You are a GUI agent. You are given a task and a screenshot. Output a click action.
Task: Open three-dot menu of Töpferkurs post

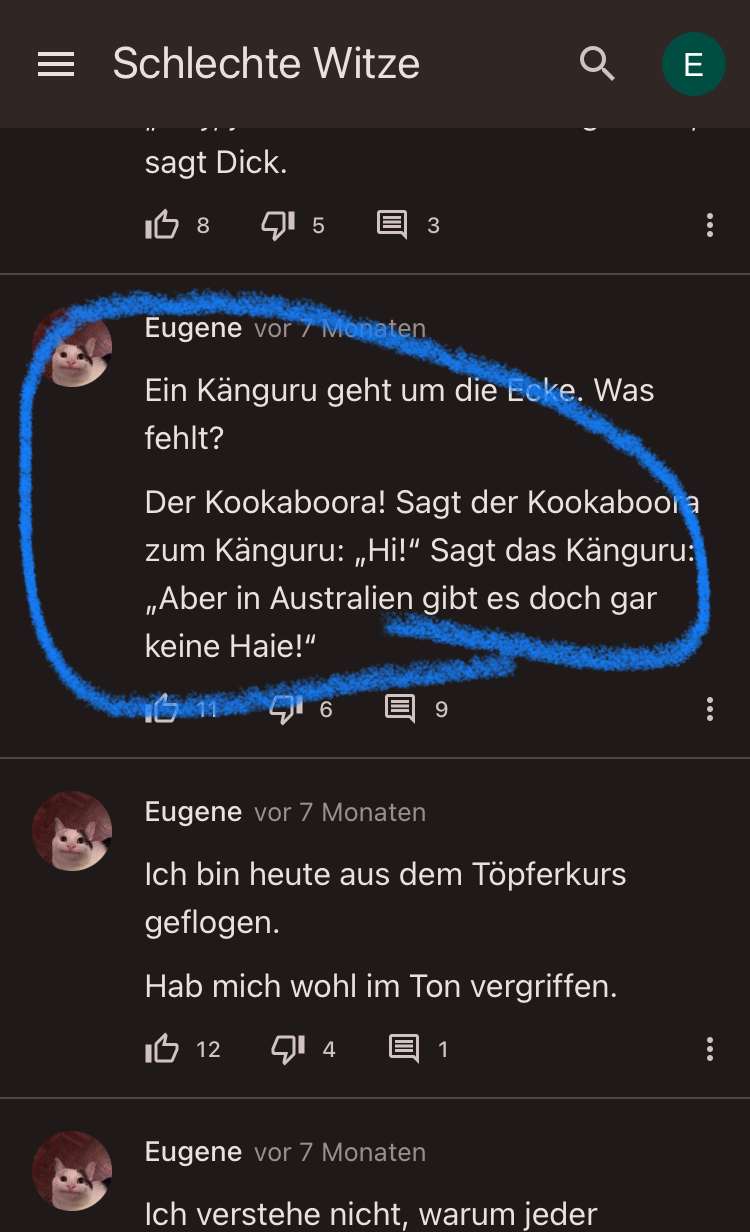click(710, 1049)
